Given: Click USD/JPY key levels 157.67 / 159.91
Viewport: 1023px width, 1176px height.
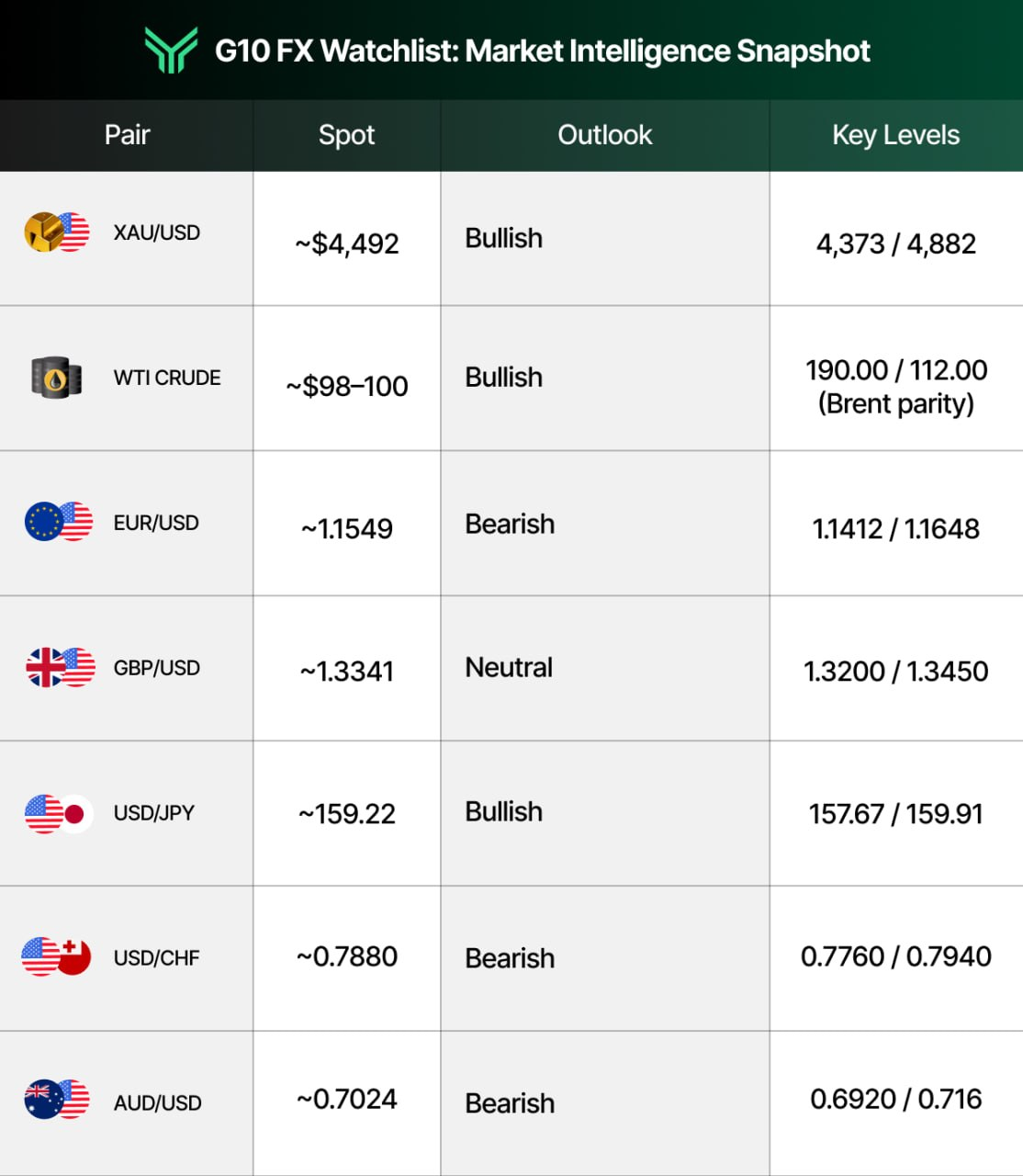Looking at the screenshot, I should point(895,814).
